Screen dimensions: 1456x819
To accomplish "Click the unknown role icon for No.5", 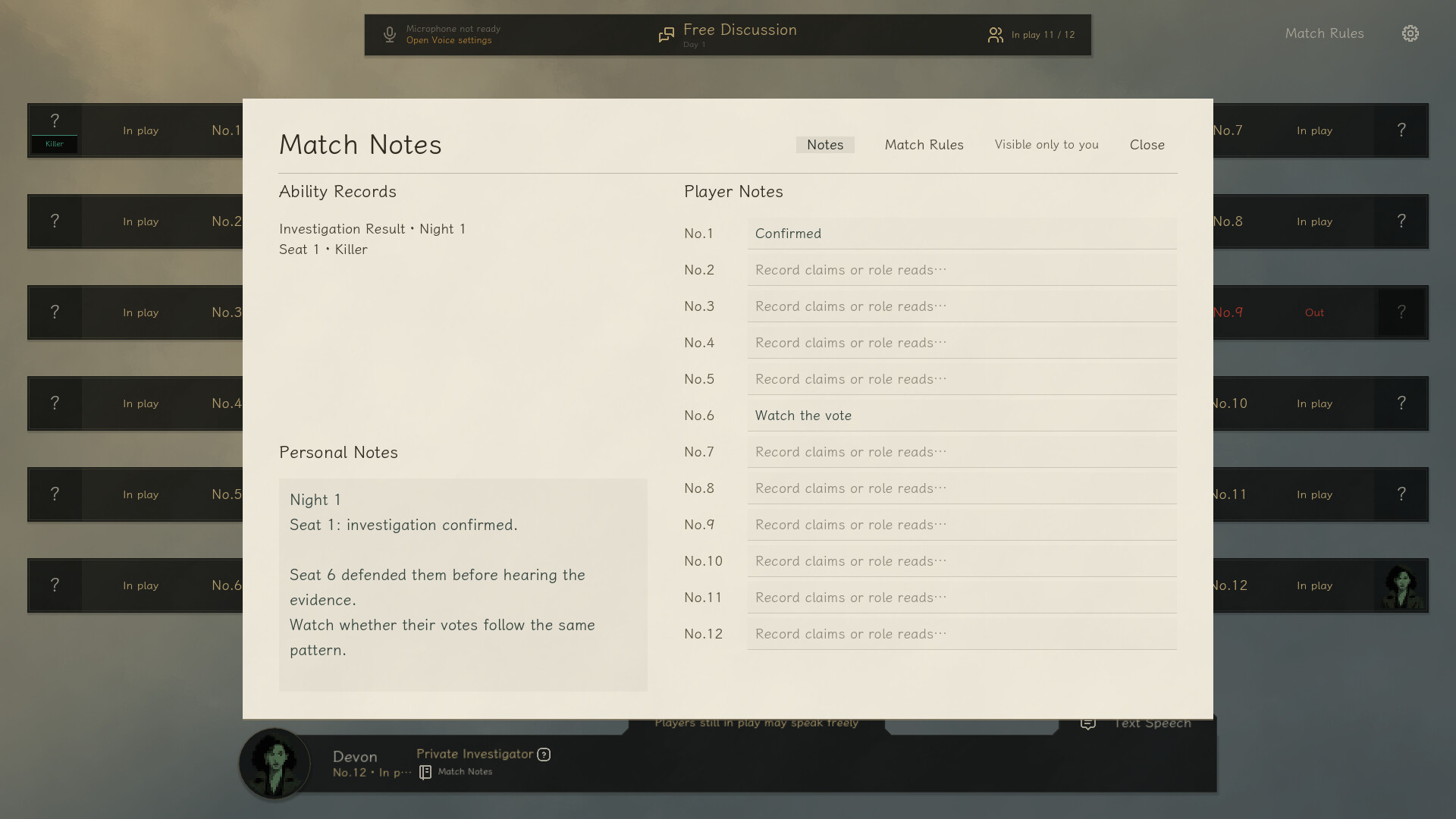I will point(55,494).
